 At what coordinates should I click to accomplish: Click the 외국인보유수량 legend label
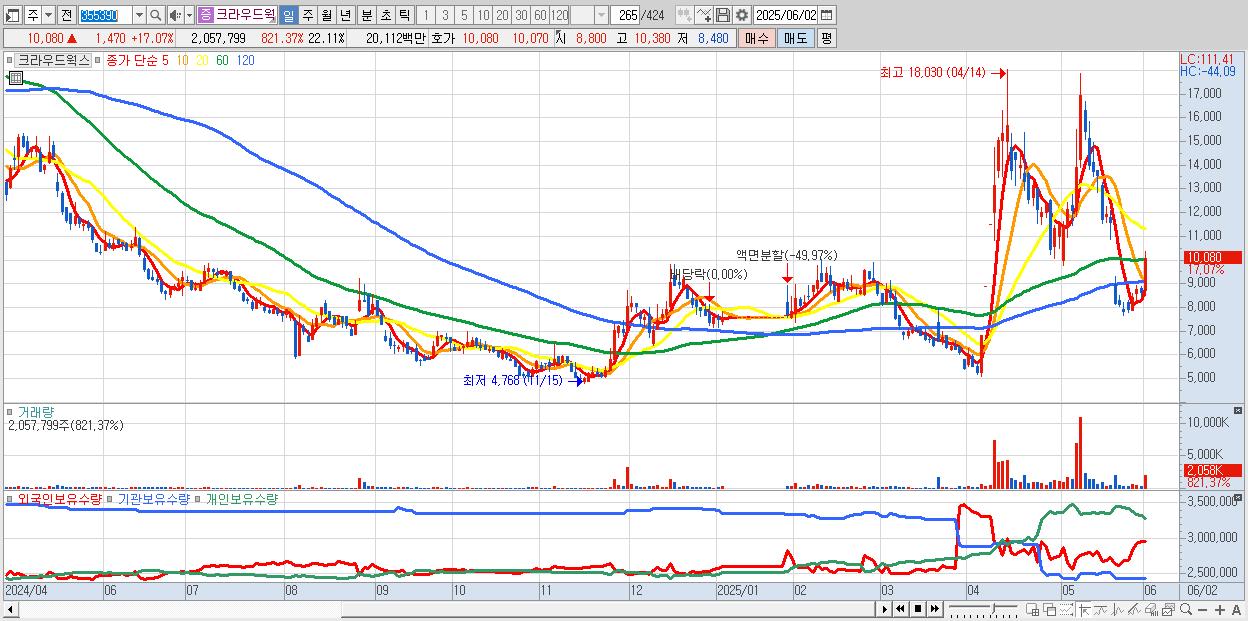pyautogui.click(x=60, y=498)
